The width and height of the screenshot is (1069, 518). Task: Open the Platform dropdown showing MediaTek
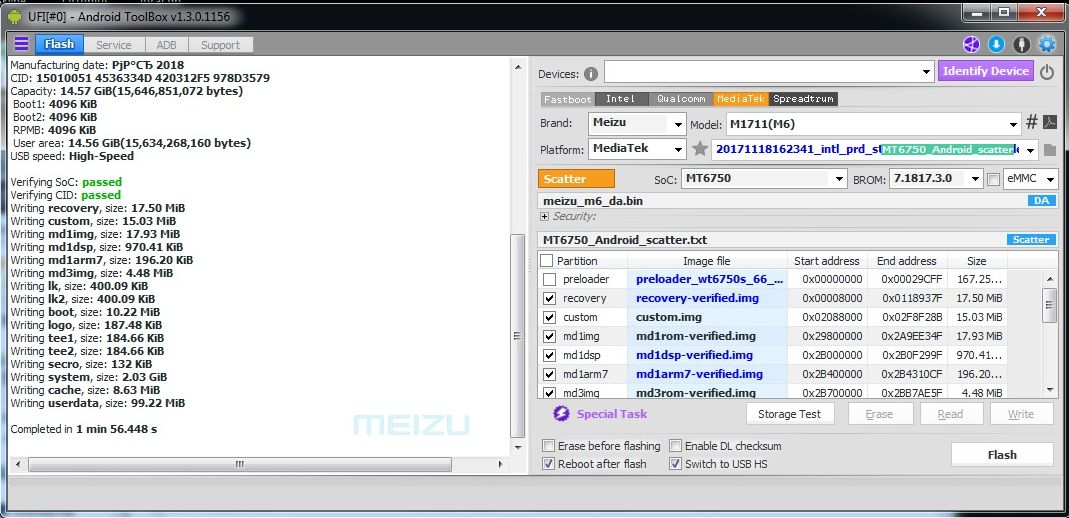tap(678, 149)
